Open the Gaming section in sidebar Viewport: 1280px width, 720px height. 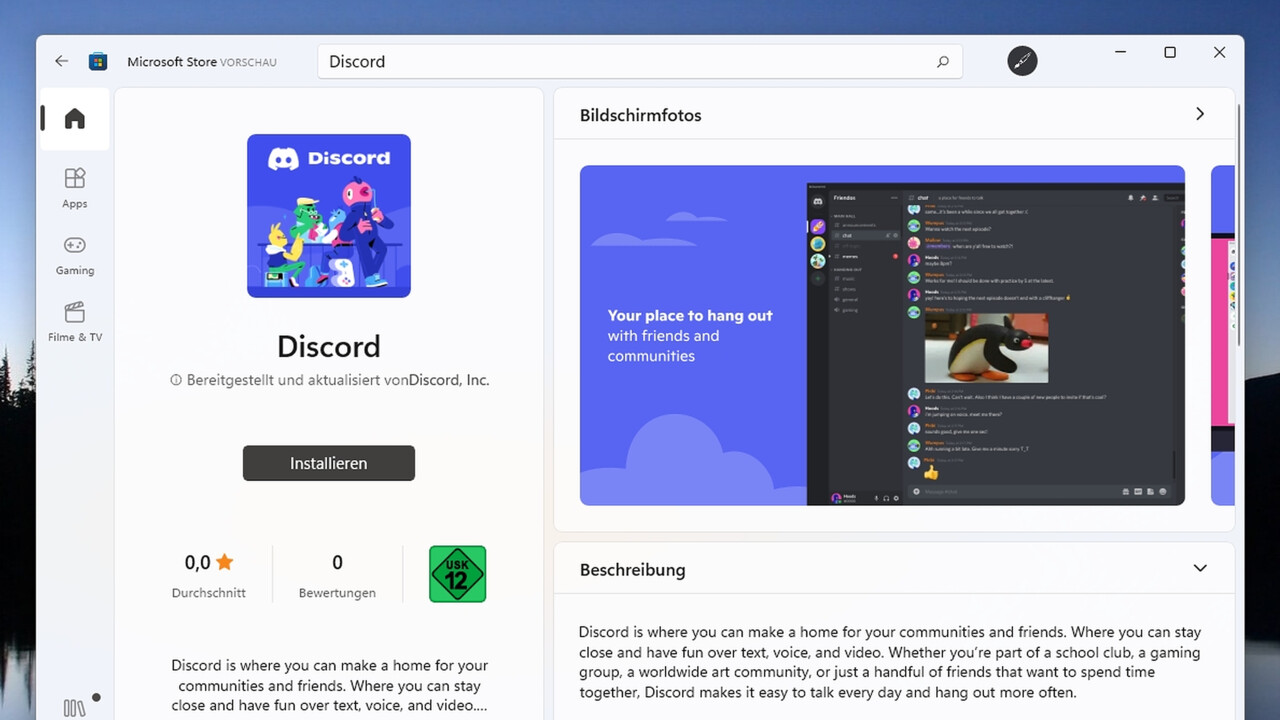[x=75, y=255]
